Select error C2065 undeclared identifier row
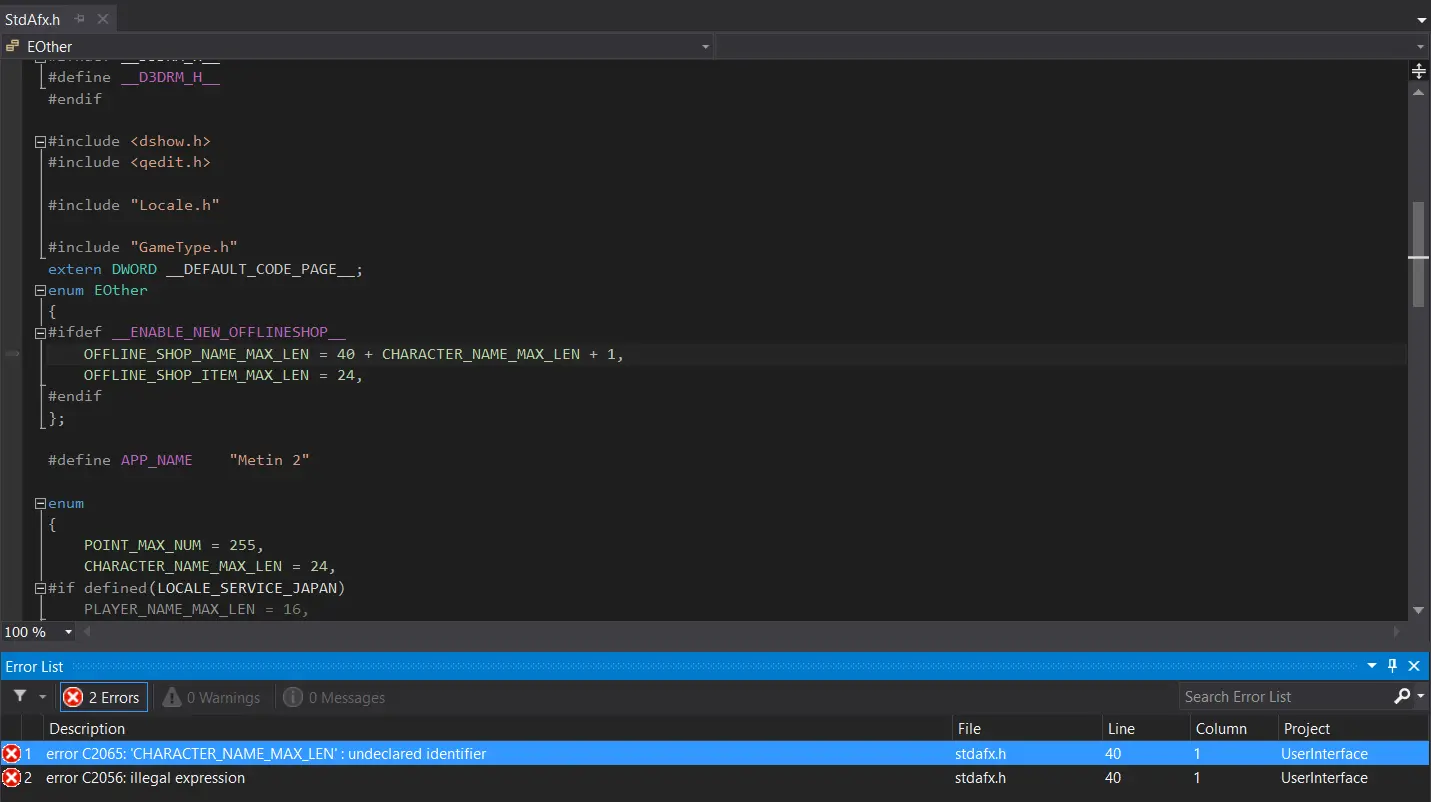The width and height of the screenshot is (1431, 802). tap(715, 753)
